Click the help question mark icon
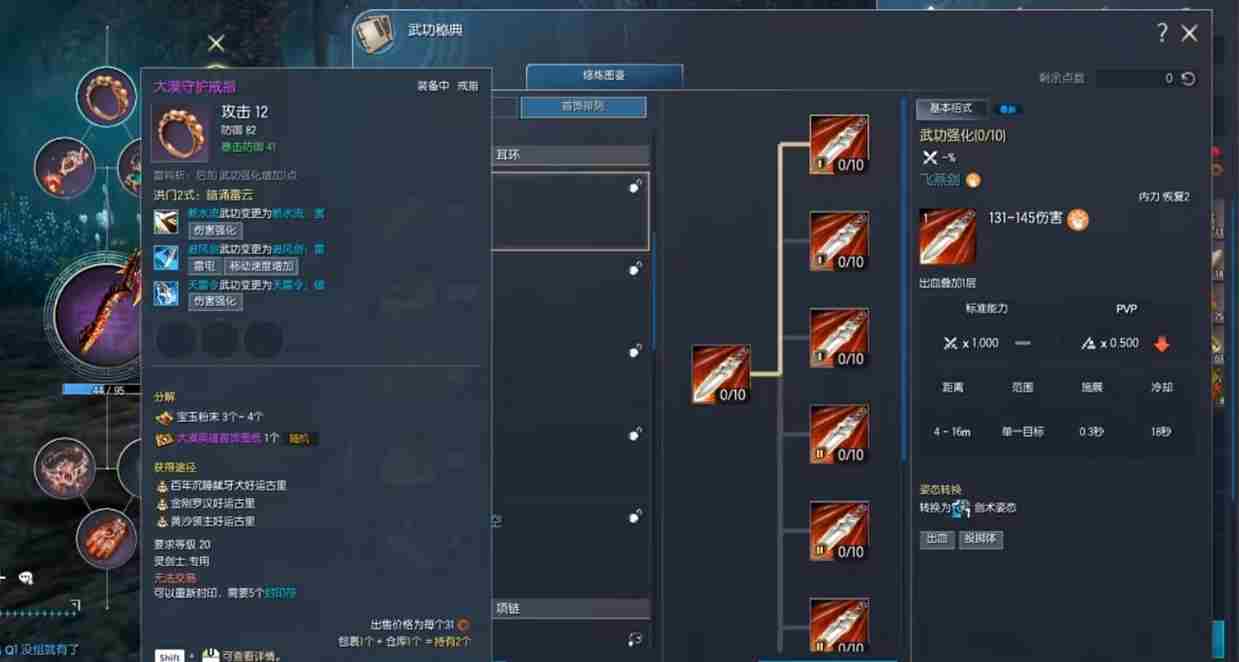This screenshot has width=1239, height=662. click(x=1162, y=33)
